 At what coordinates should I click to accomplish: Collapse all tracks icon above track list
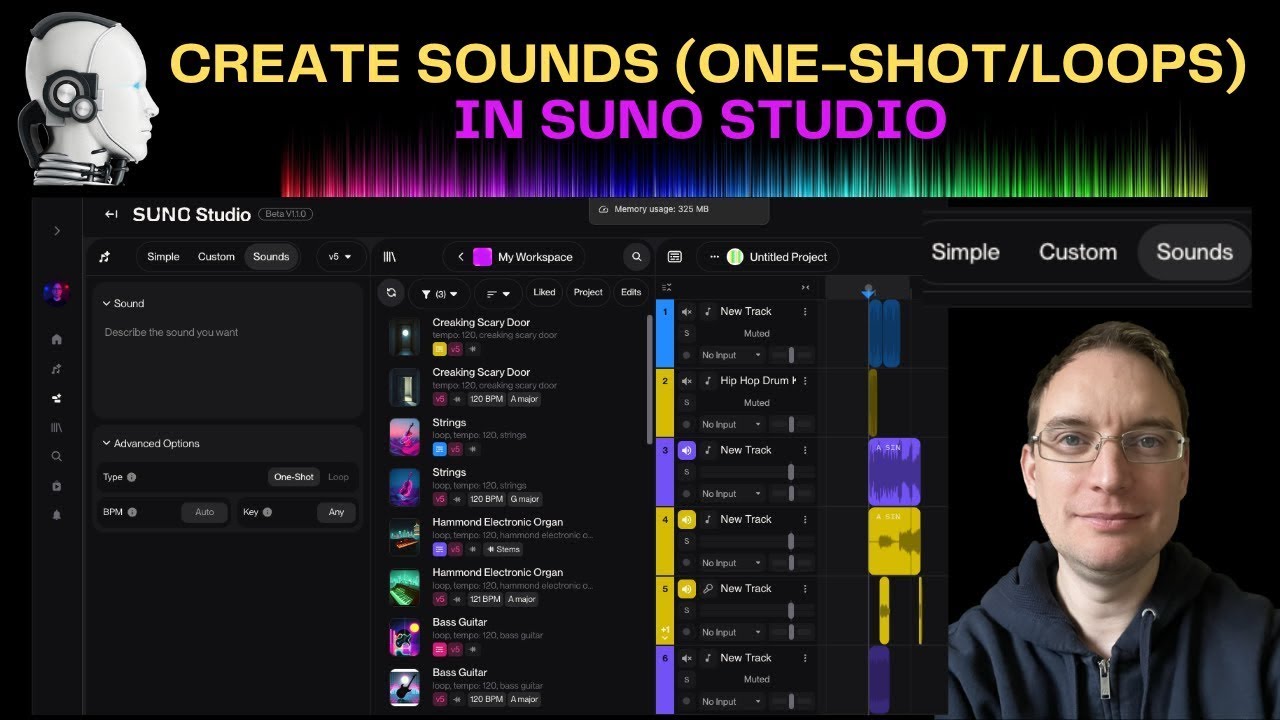pos(667,288)
